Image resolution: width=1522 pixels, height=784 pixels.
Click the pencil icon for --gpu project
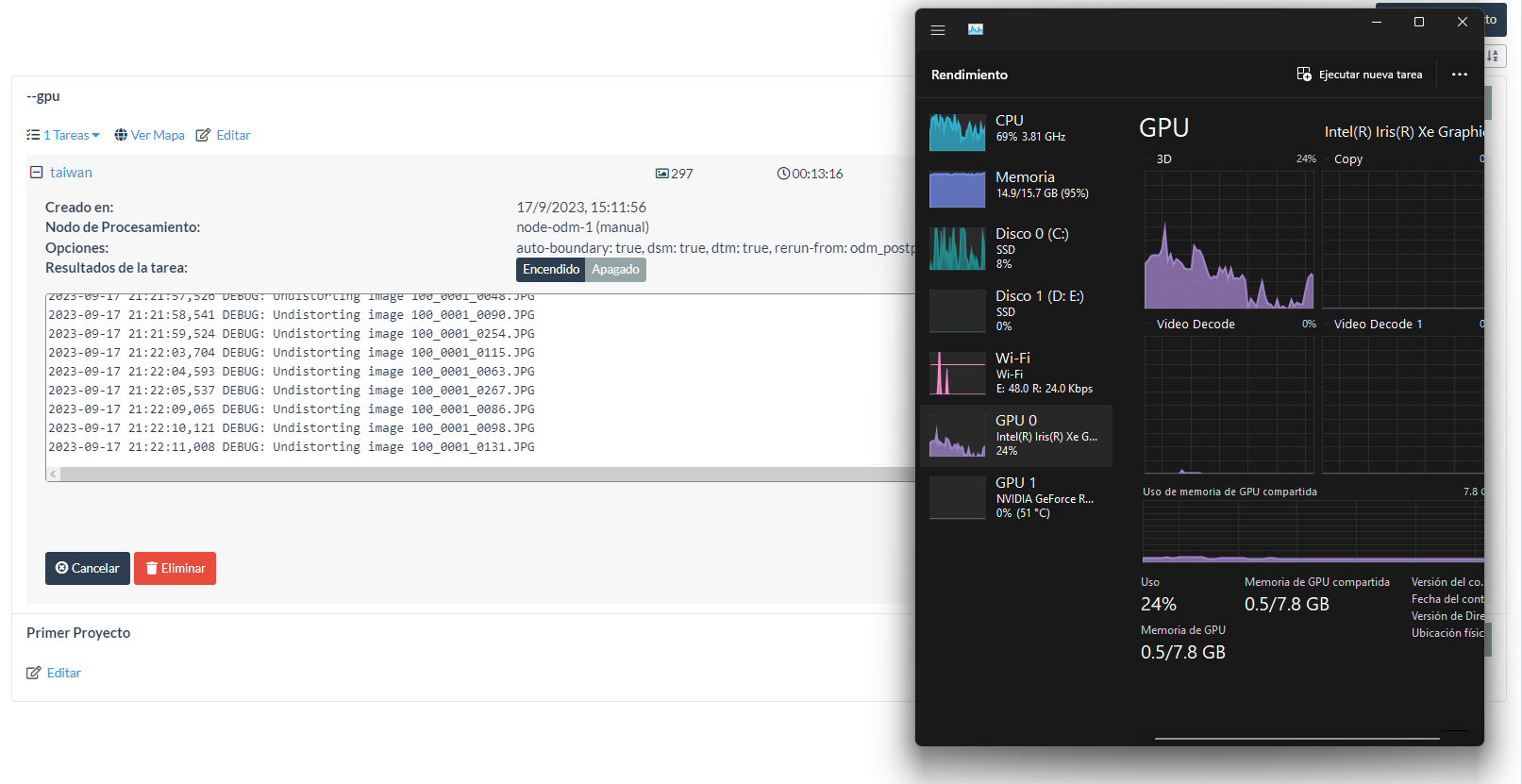(203, 135)
